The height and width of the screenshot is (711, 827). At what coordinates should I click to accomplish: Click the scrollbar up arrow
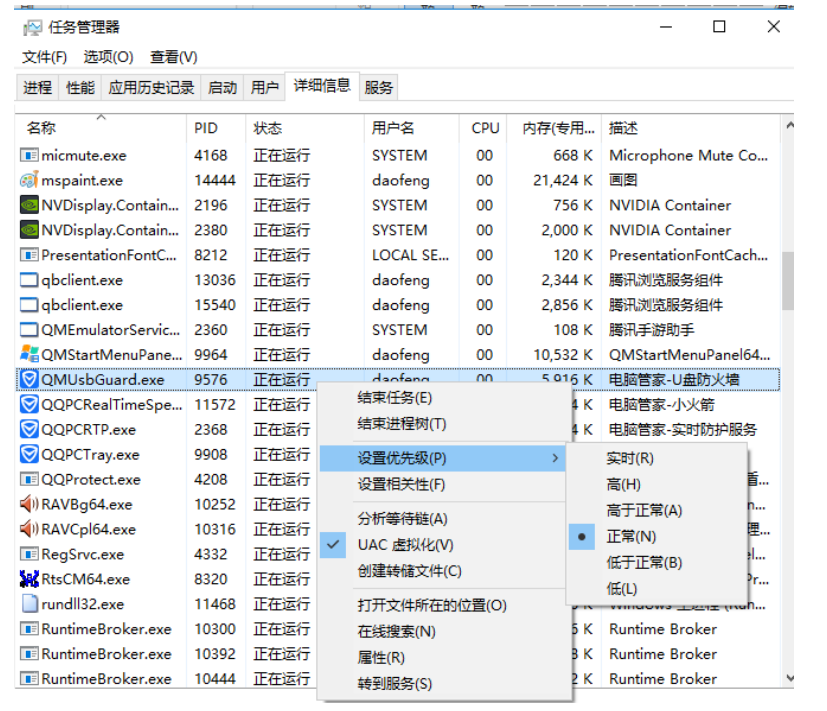coord(789,126)
